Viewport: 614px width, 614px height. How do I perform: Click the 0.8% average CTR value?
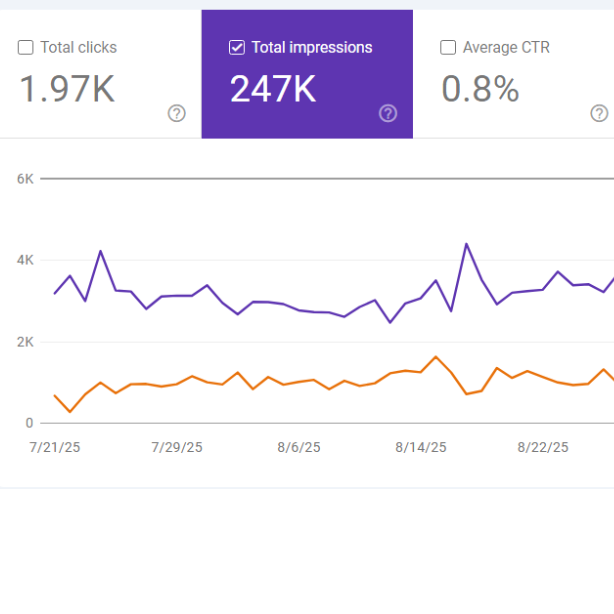480,90
